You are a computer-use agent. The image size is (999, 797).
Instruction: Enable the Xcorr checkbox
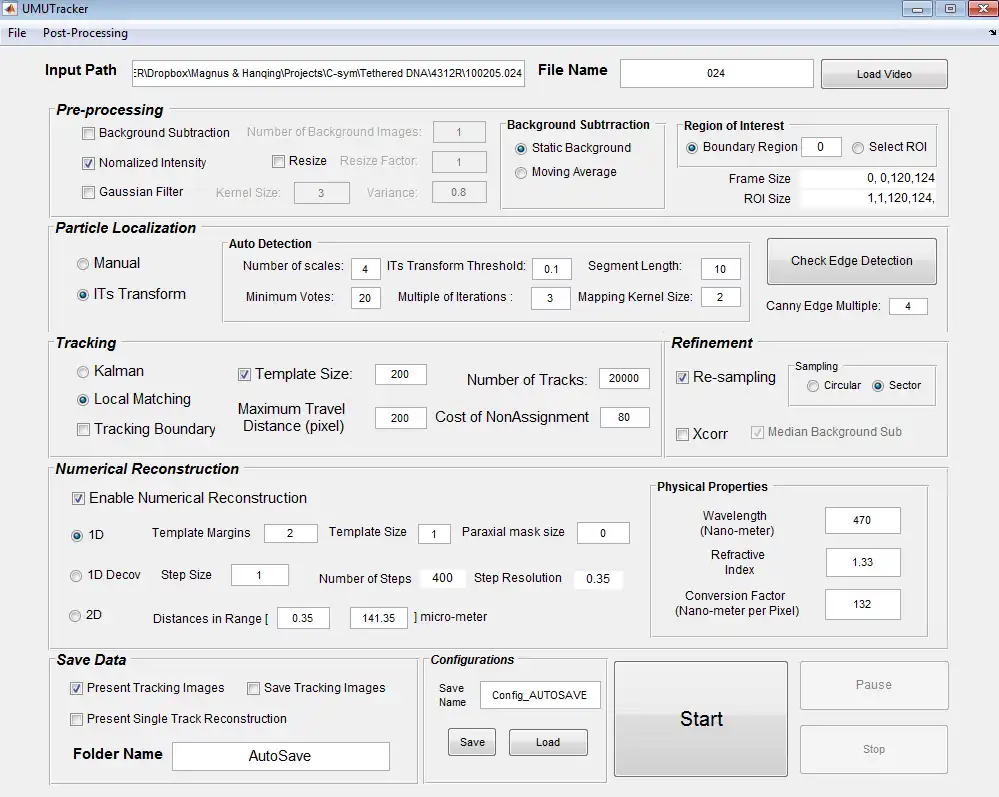(x=682, y=434)
